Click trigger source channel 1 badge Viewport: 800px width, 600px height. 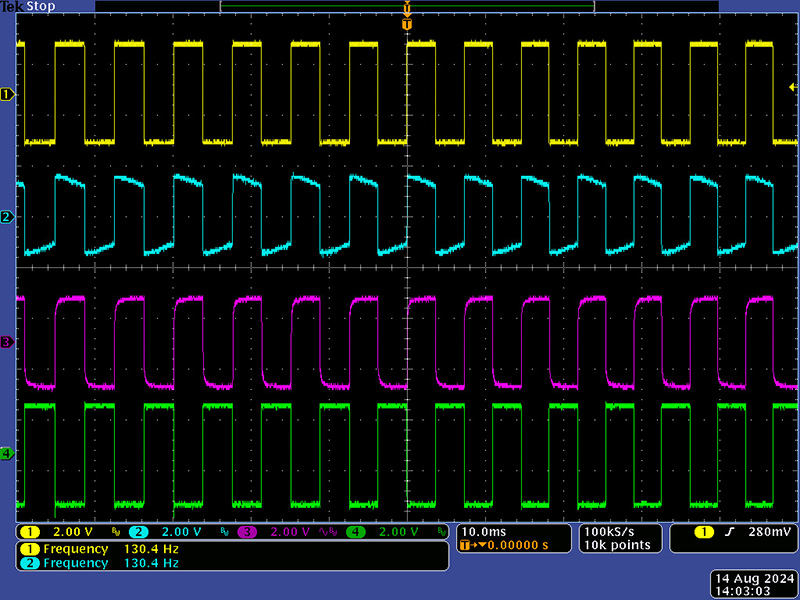(x=704, y=532)
